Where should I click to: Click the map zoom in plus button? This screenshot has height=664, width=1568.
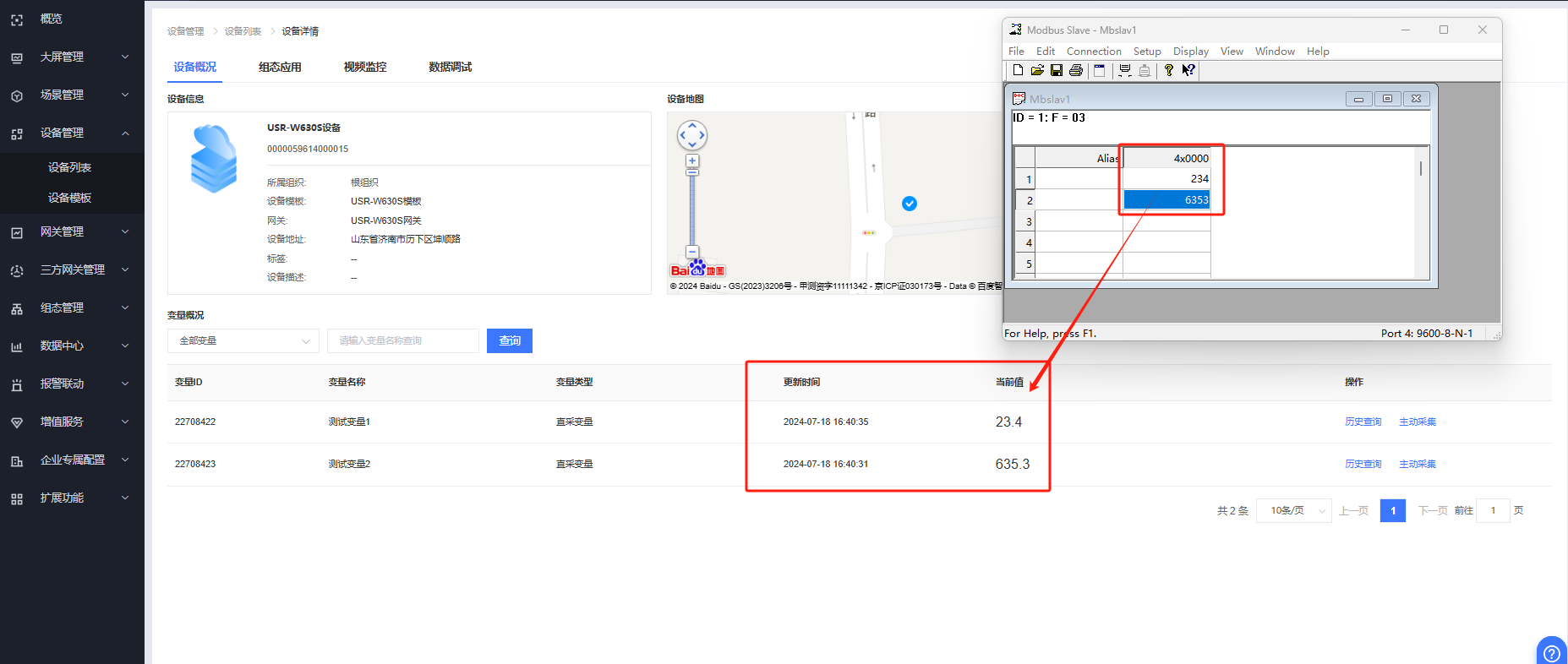(692, 161)
